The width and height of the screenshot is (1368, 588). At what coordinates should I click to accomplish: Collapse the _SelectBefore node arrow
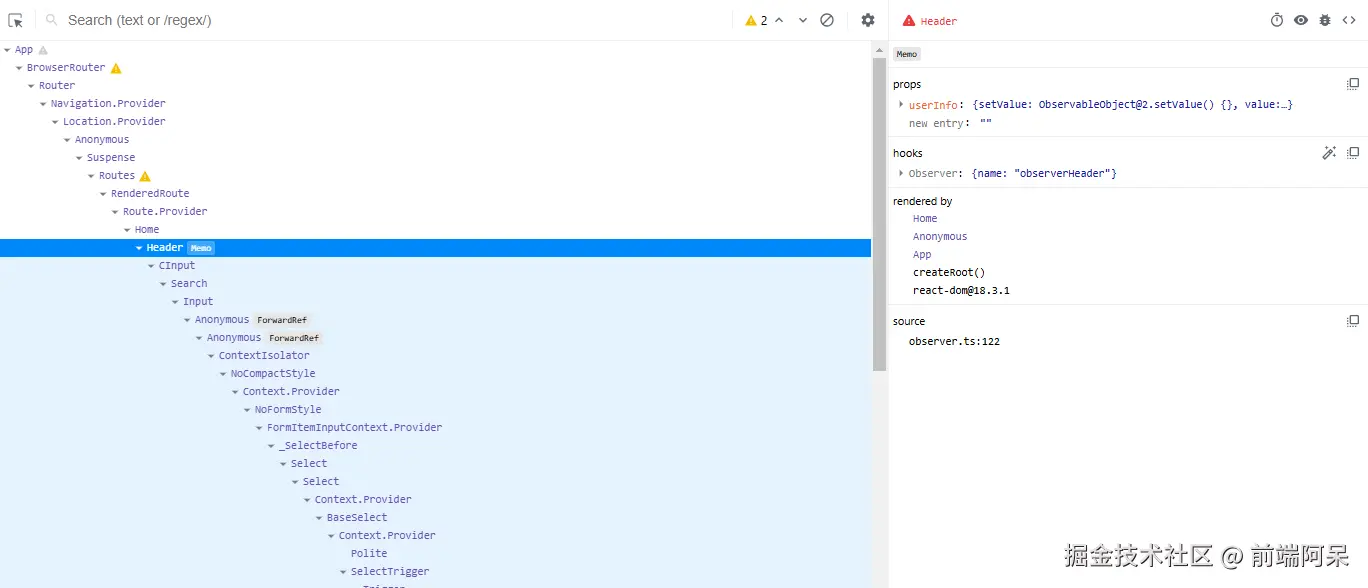[272, 446]
